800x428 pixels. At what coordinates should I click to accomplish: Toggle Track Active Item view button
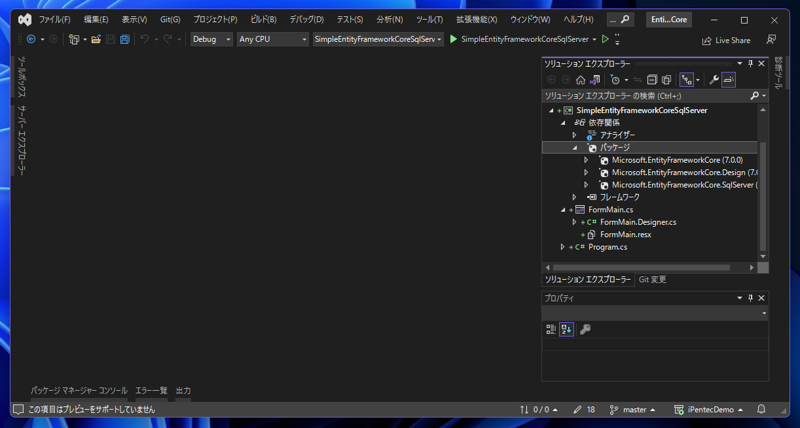pos(687,80)
